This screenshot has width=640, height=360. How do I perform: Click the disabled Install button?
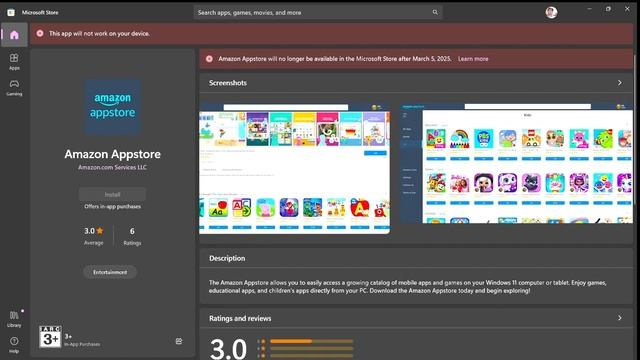click(x=112, y=194)
